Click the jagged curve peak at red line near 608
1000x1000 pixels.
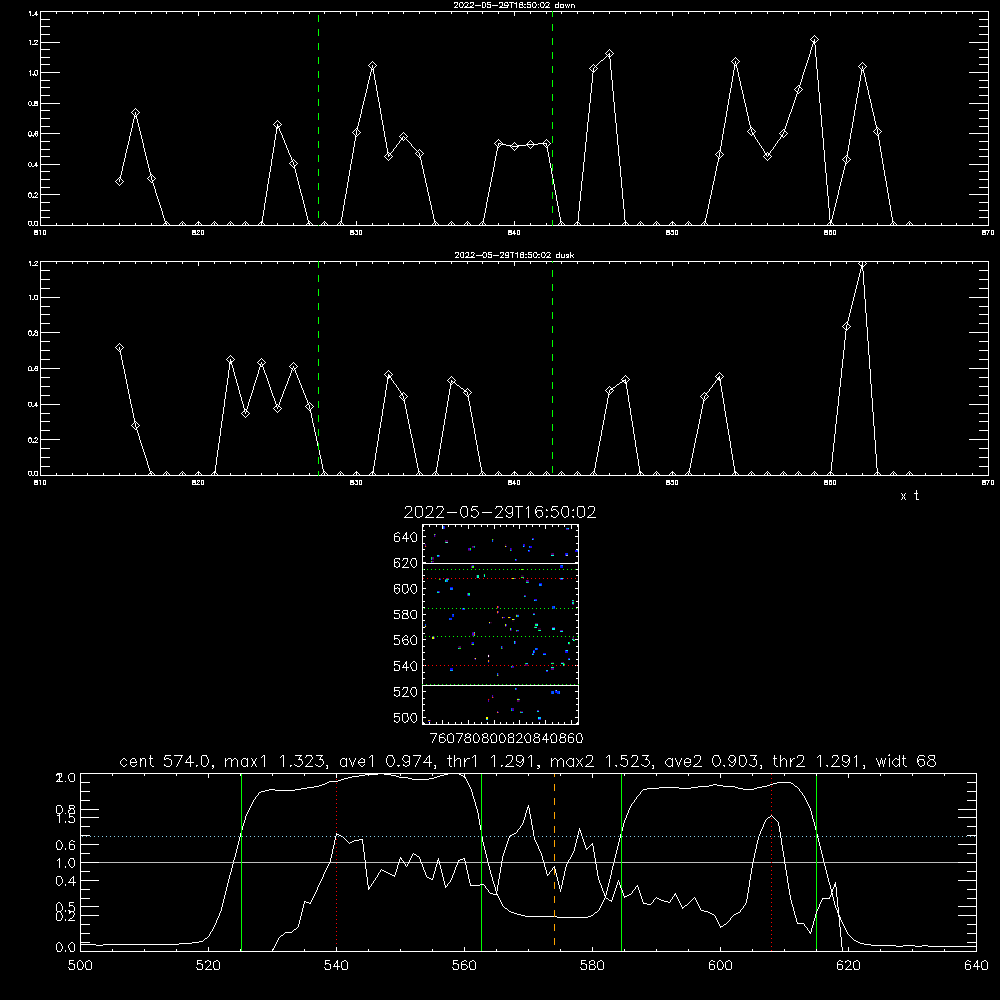coord(772,816)
